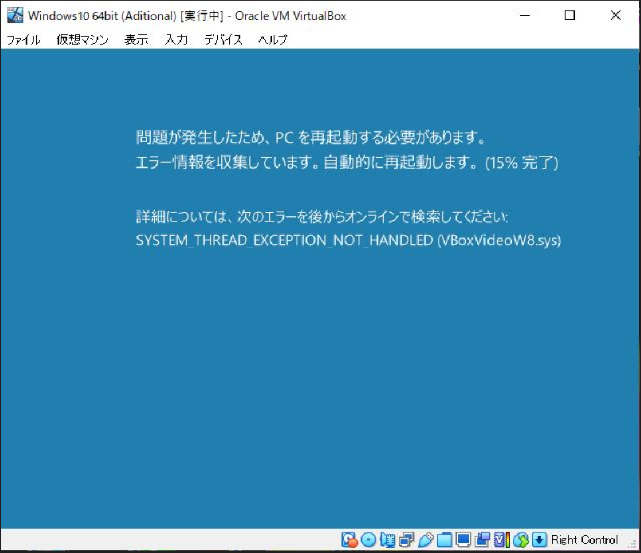Click the audio indicator in status bar
Screen dimensions: 641x553
pyautogui.click(x=388, y=540)
